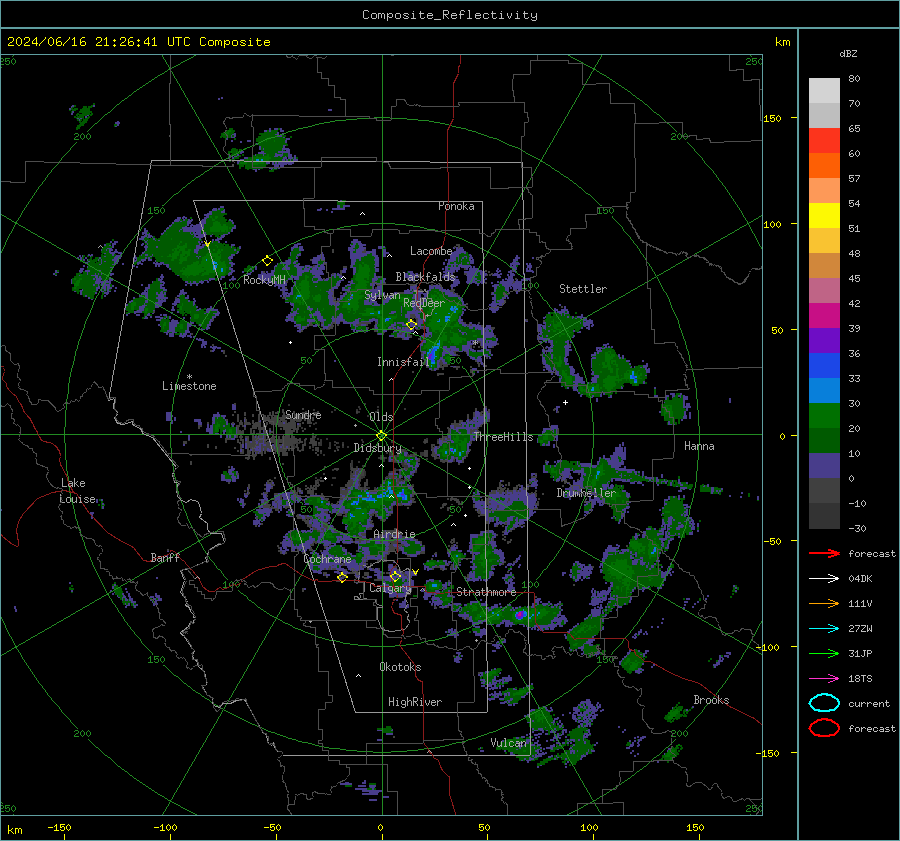Click the Sylvan label on the map
900x841 pixels.
tap(382, 295)
